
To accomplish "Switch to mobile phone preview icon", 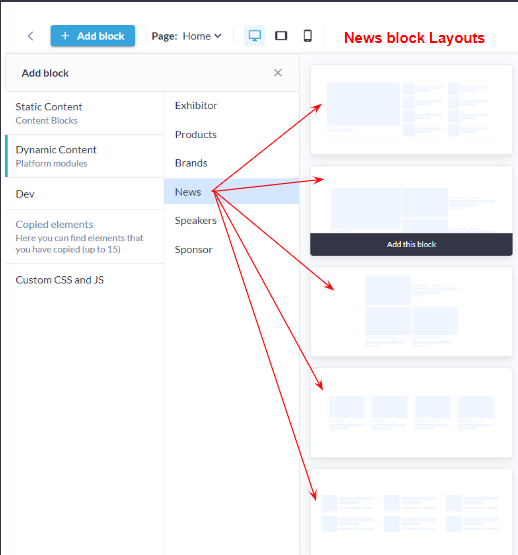I will [308, 36].
